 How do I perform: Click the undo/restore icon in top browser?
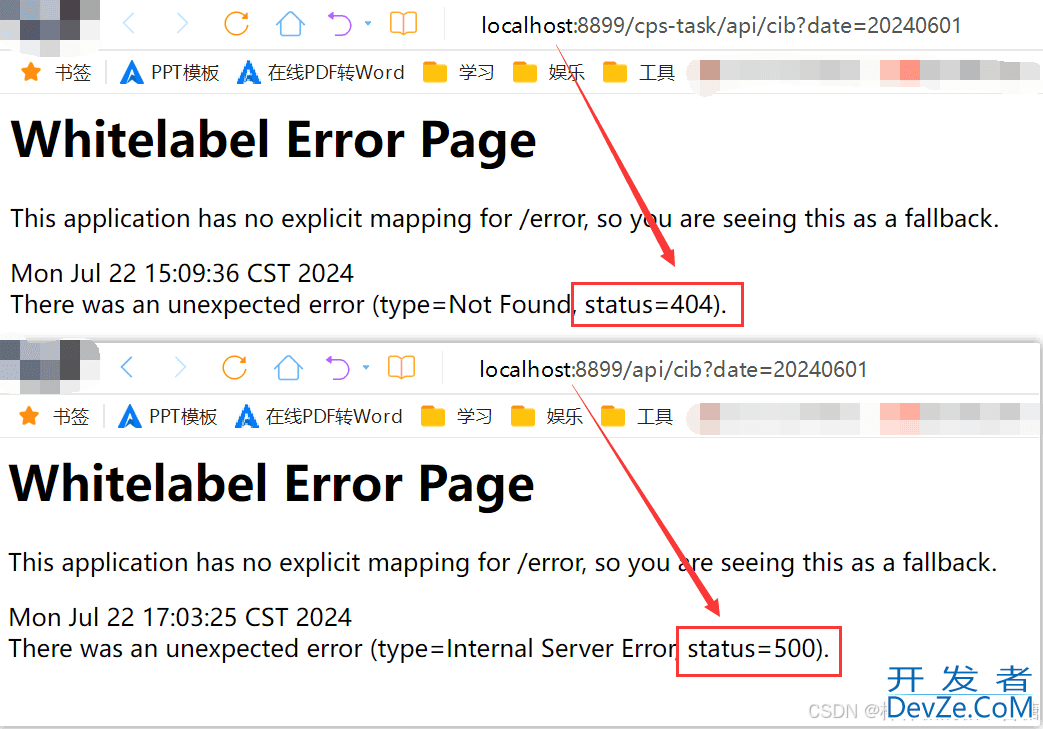pos(340,25)
